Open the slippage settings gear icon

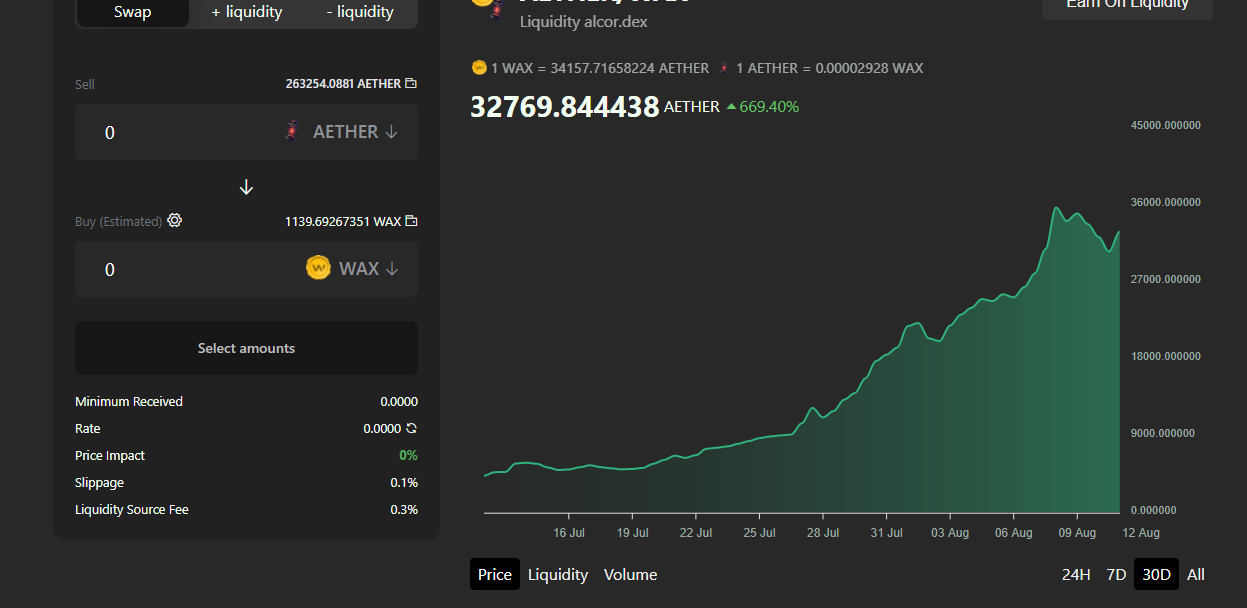point(174,221)
